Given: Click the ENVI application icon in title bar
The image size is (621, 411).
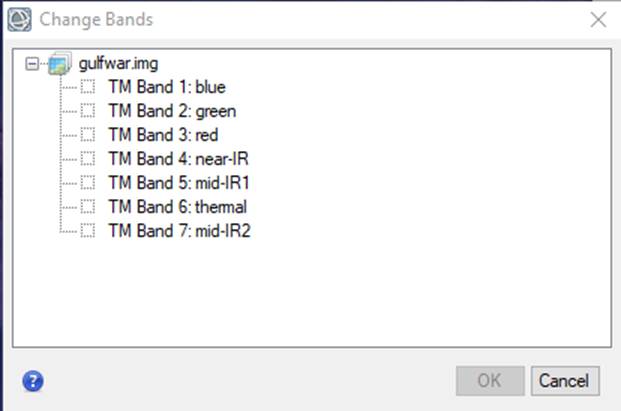Looking at the screenshot, I should pyautogui.click(x=19, y=19).
